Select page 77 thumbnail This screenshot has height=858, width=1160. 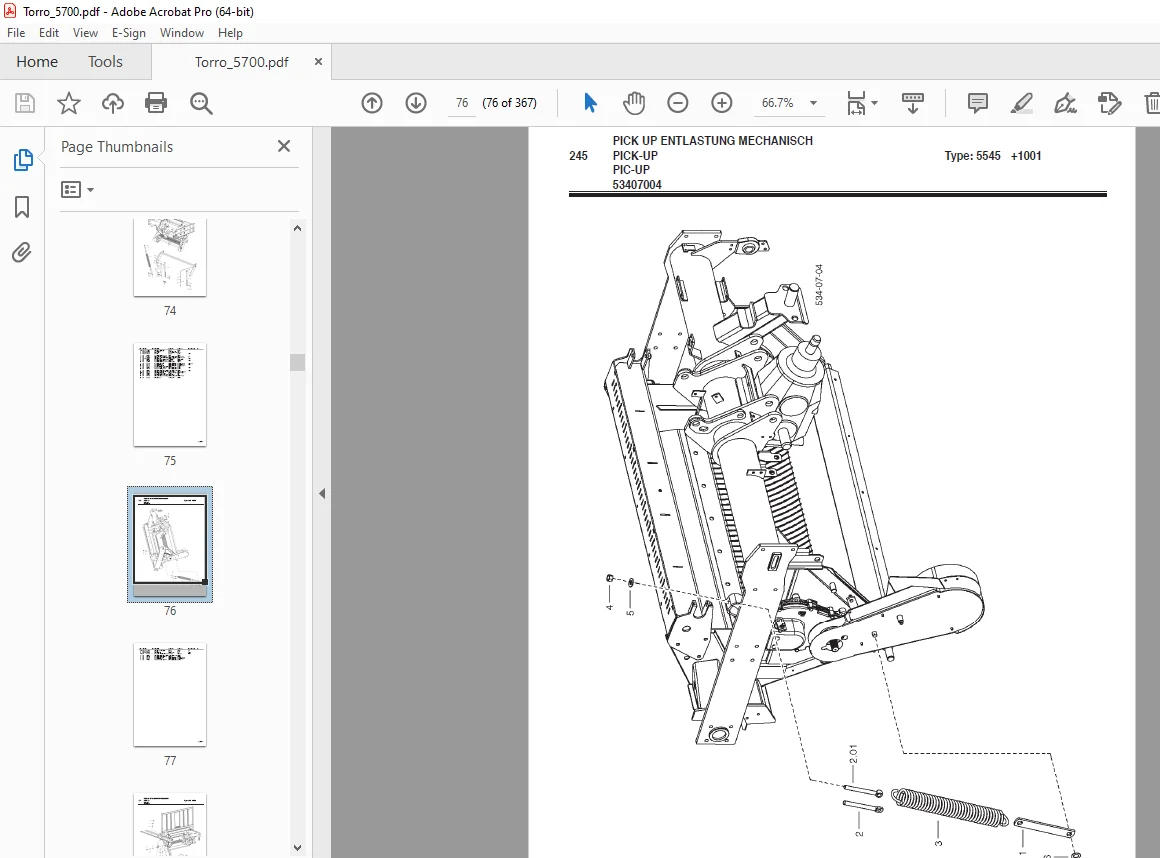pyautogui.click(x=169, y=695)
